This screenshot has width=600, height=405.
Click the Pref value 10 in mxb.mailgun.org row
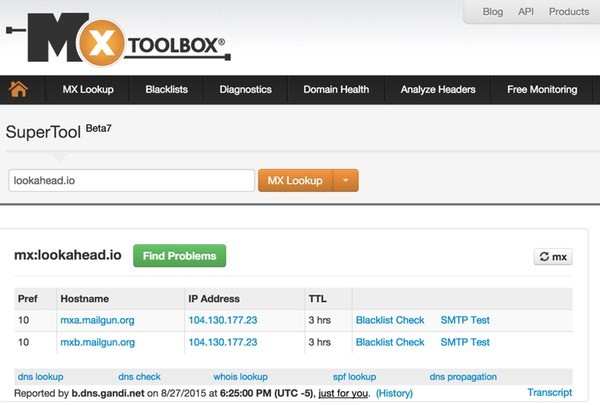coord(23,342)
